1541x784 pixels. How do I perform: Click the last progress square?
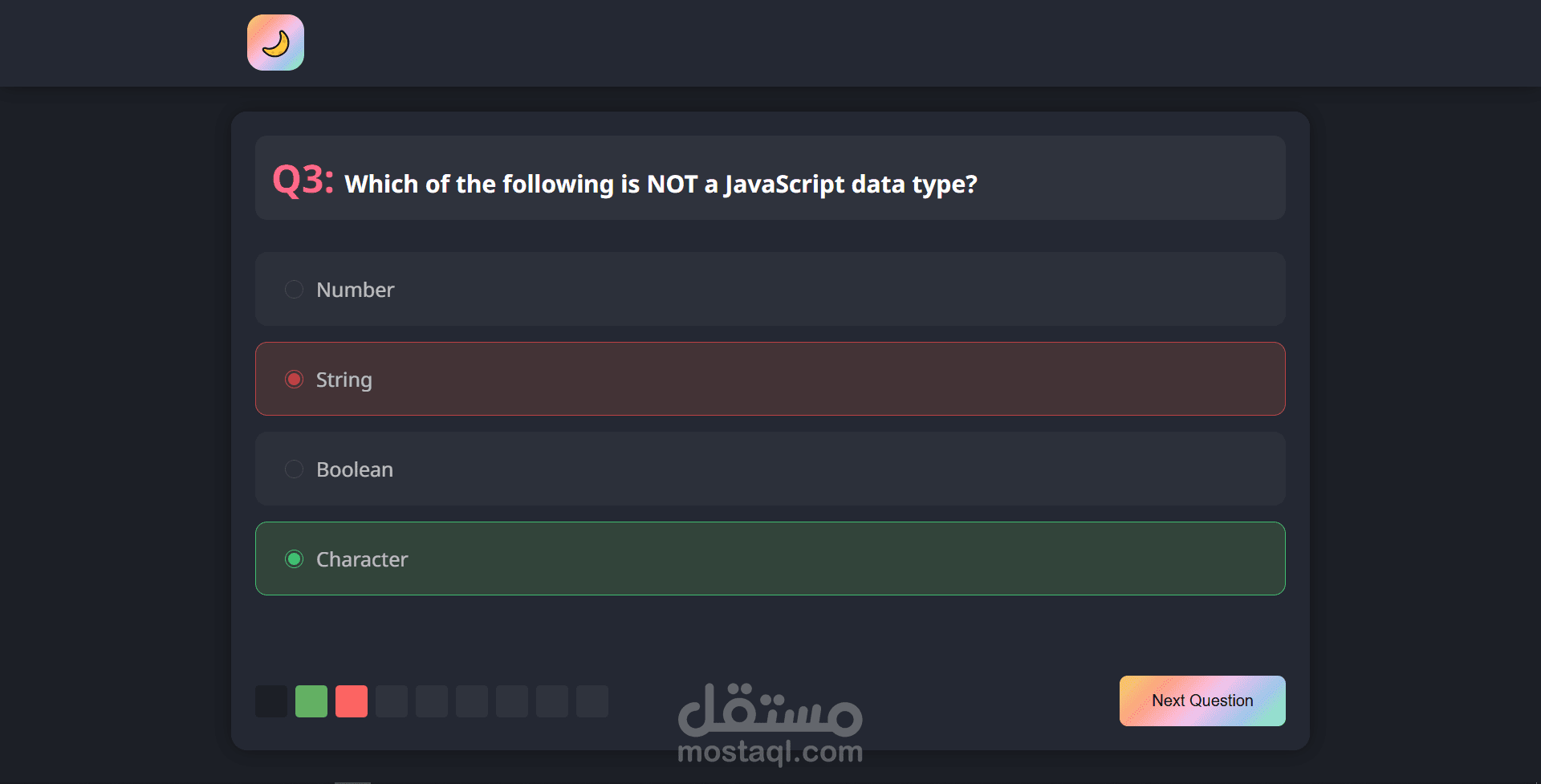pos(592,701)
